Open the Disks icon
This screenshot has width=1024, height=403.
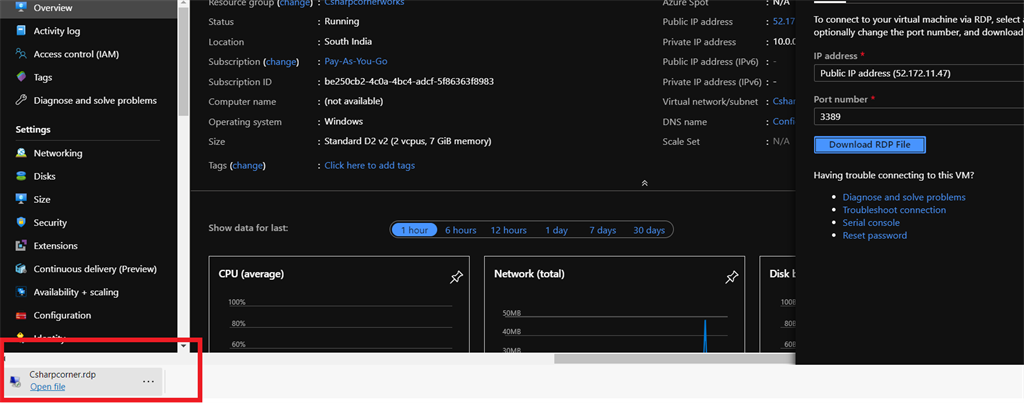point(22,176)
